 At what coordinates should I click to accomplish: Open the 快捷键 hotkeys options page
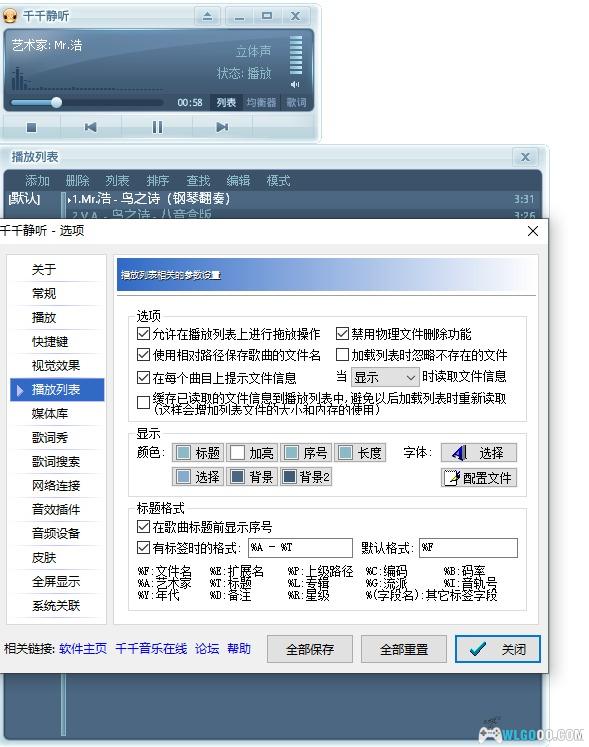(50, 342)
